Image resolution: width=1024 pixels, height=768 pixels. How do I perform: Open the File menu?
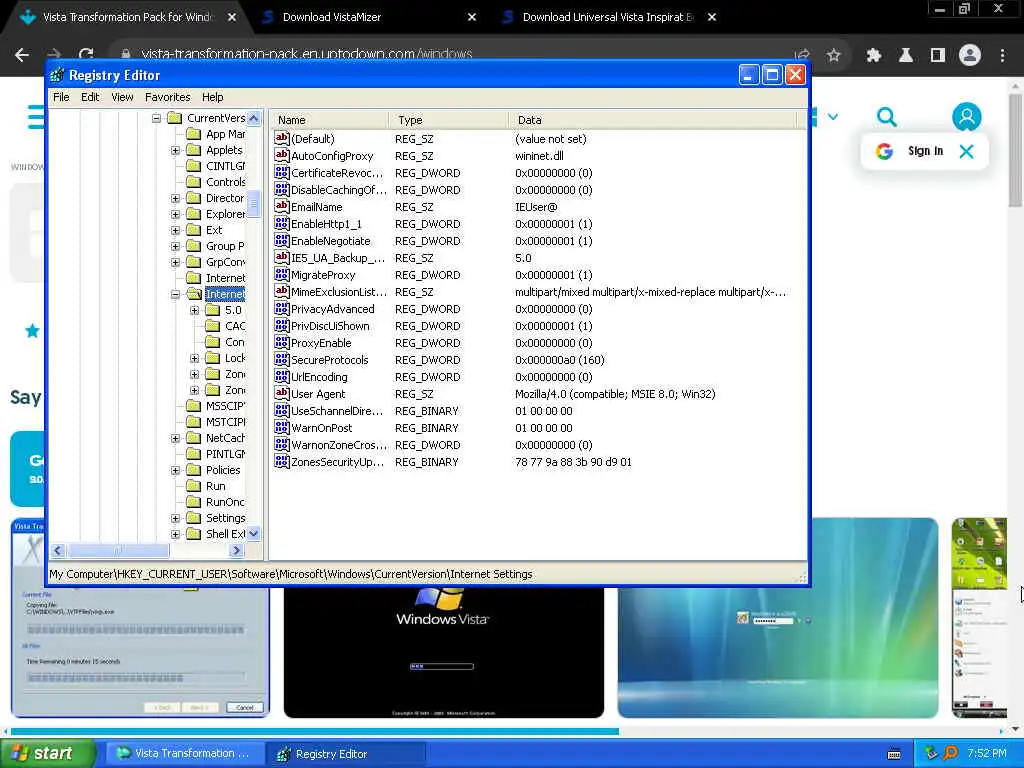click(61, 97)
